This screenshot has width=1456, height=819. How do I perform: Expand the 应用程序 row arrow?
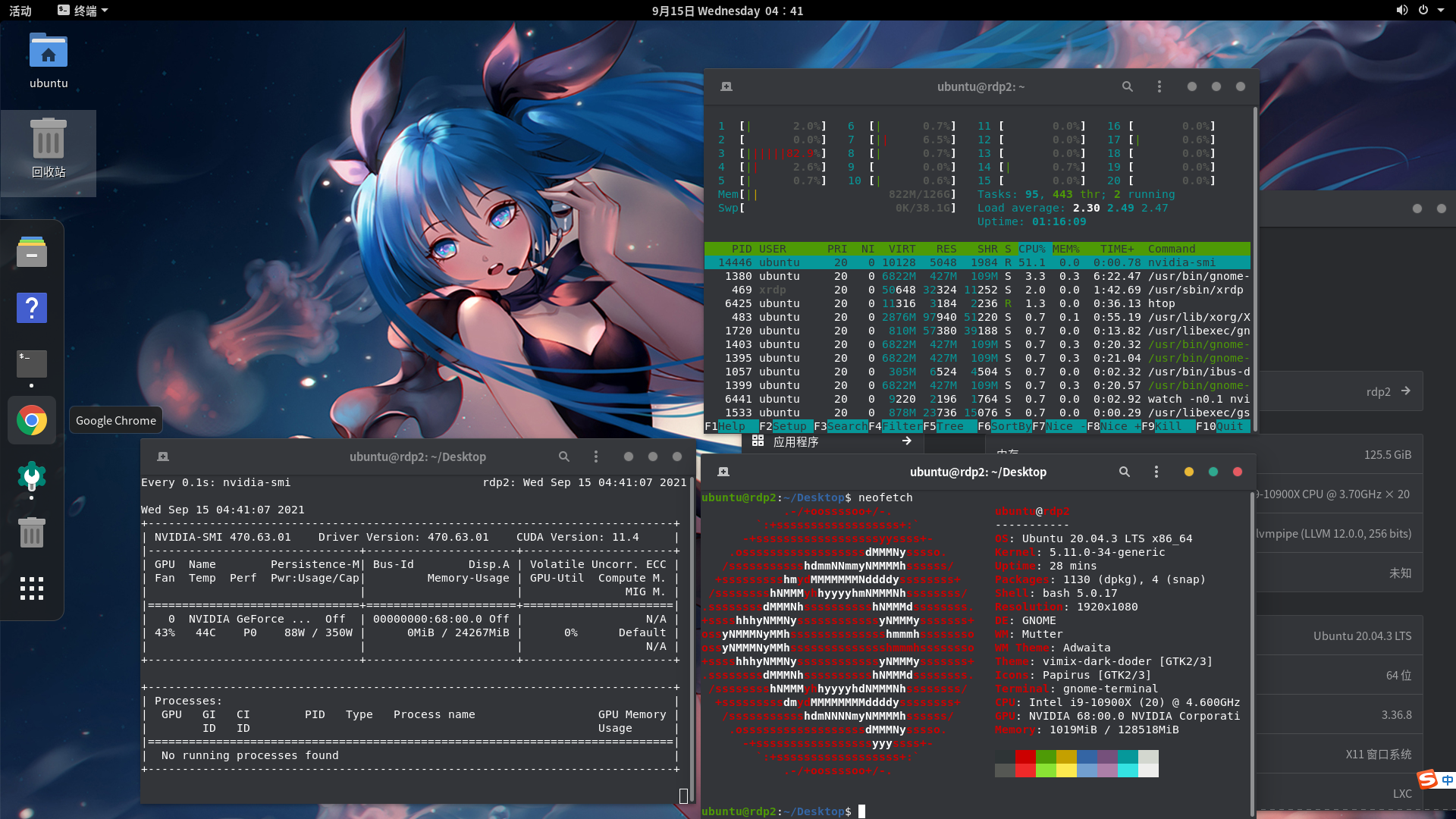pos(906,441)
